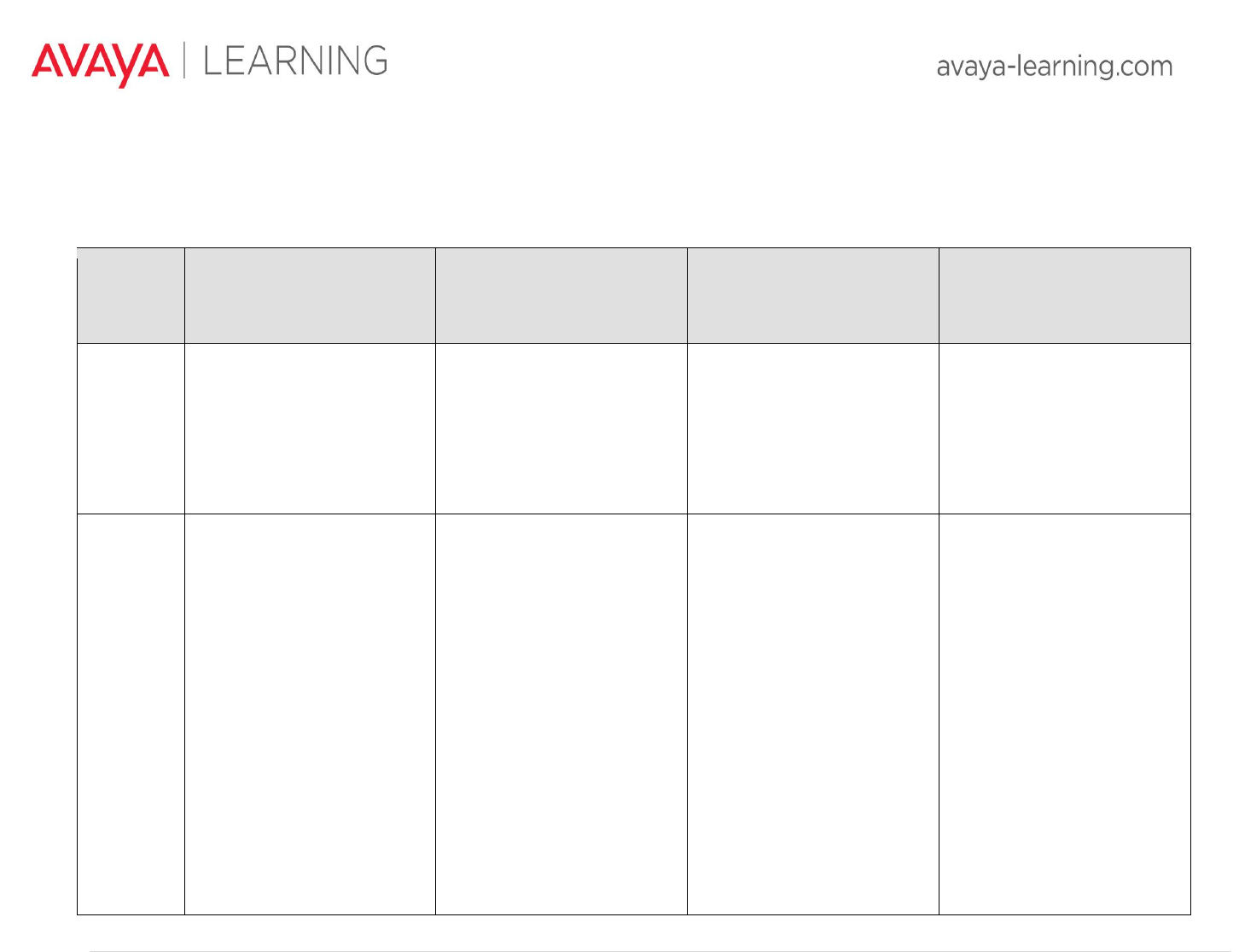Click the last cell of the middle row
Viewport: 1239px width, 952px height.
click(x=1064, y=428)
